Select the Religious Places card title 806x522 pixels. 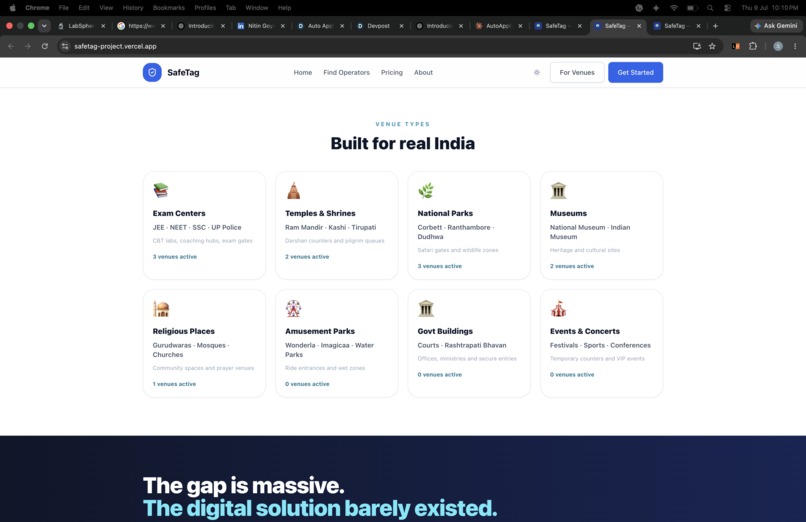[x=184, y=331]
